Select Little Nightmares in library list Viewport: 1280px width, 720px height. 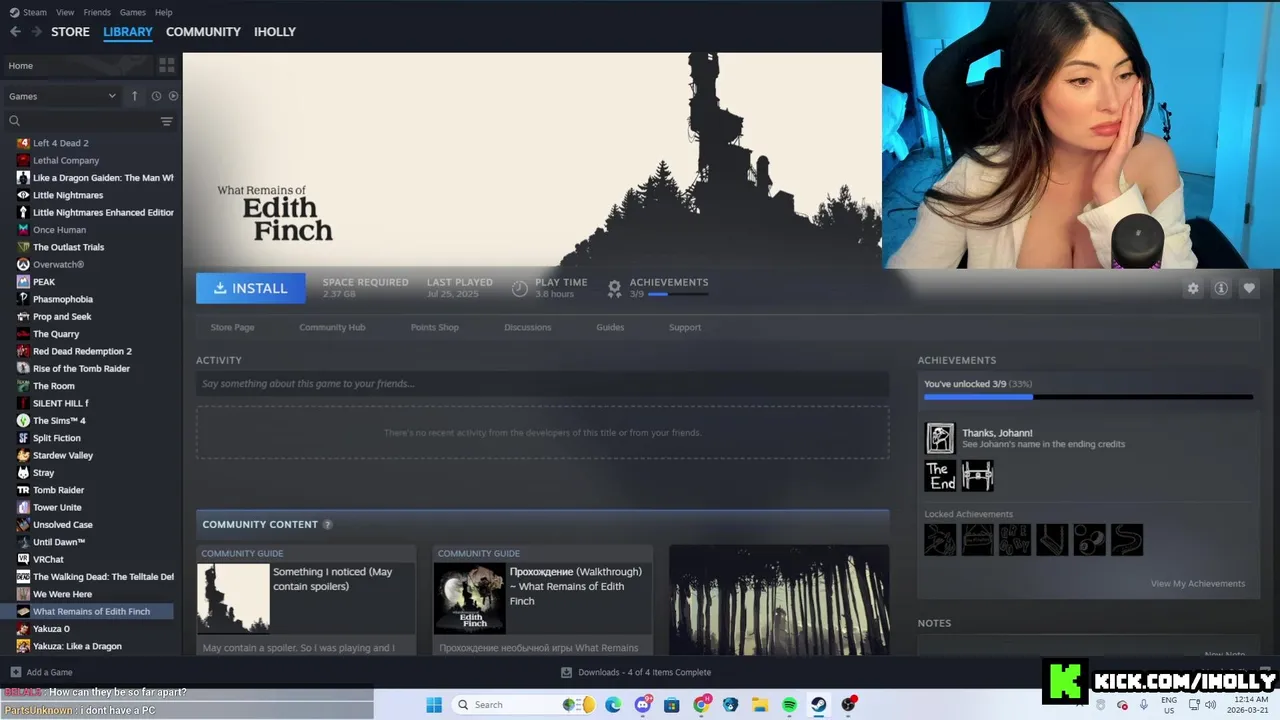[x=68, y=195]
